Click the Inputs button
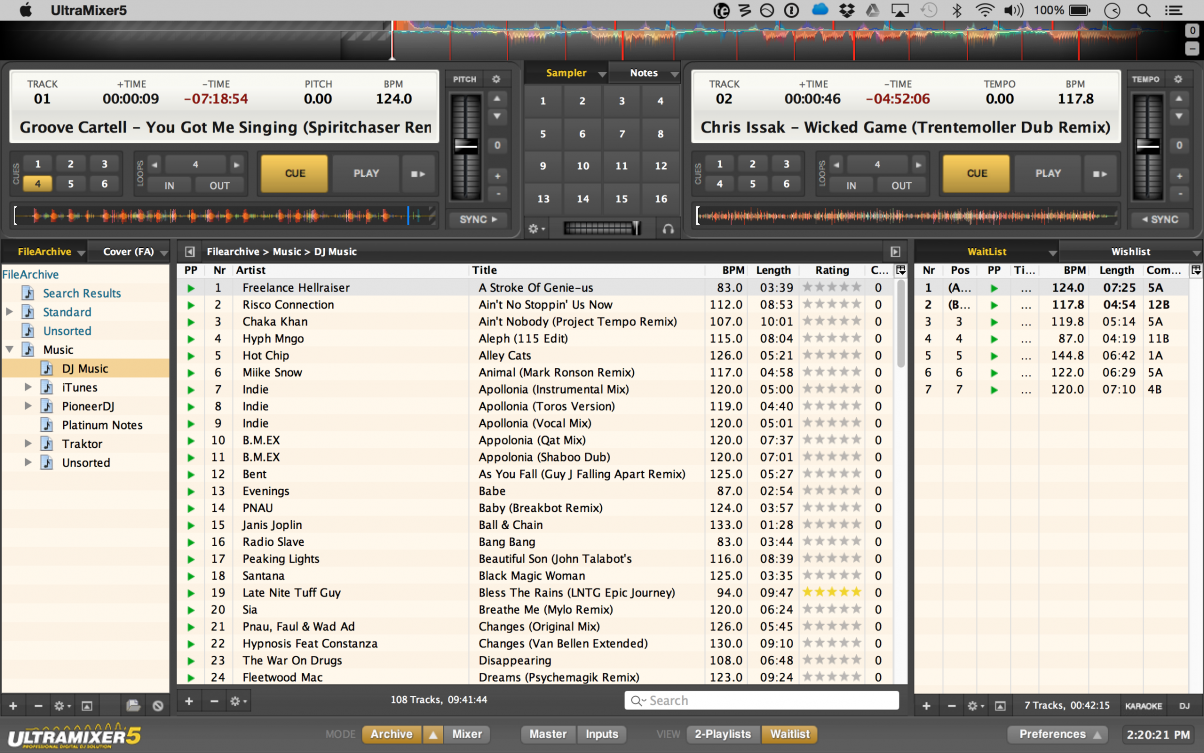 (602, 734)
